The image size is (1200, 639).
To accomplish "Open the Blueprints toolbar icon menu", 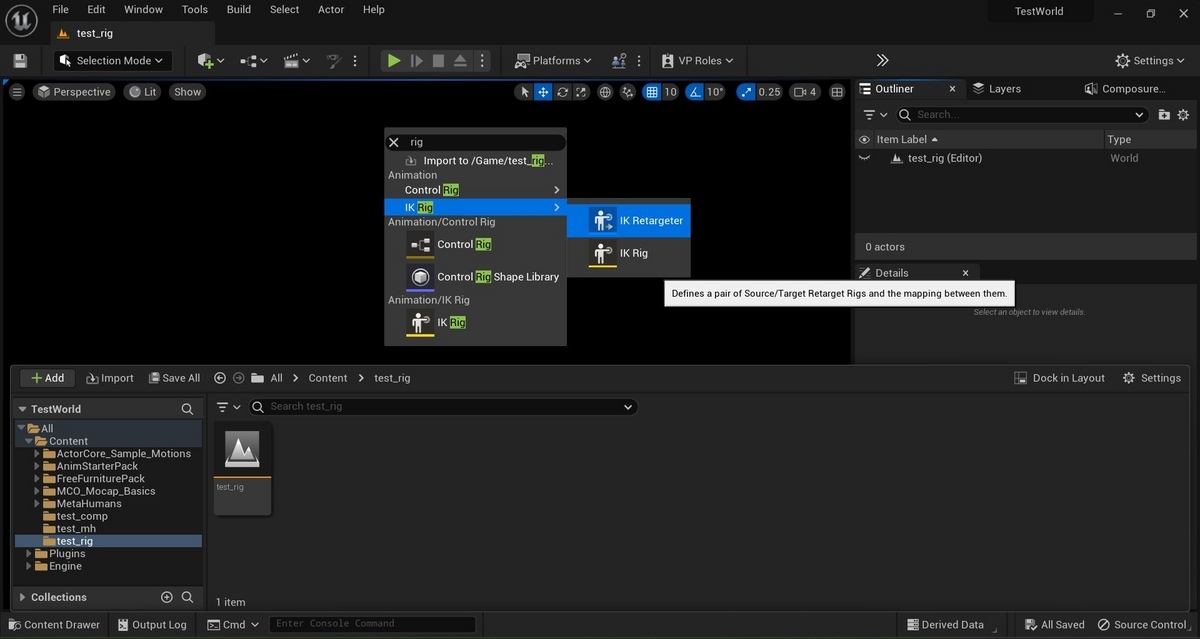I will pyautogui.click(x=253, y=60).
